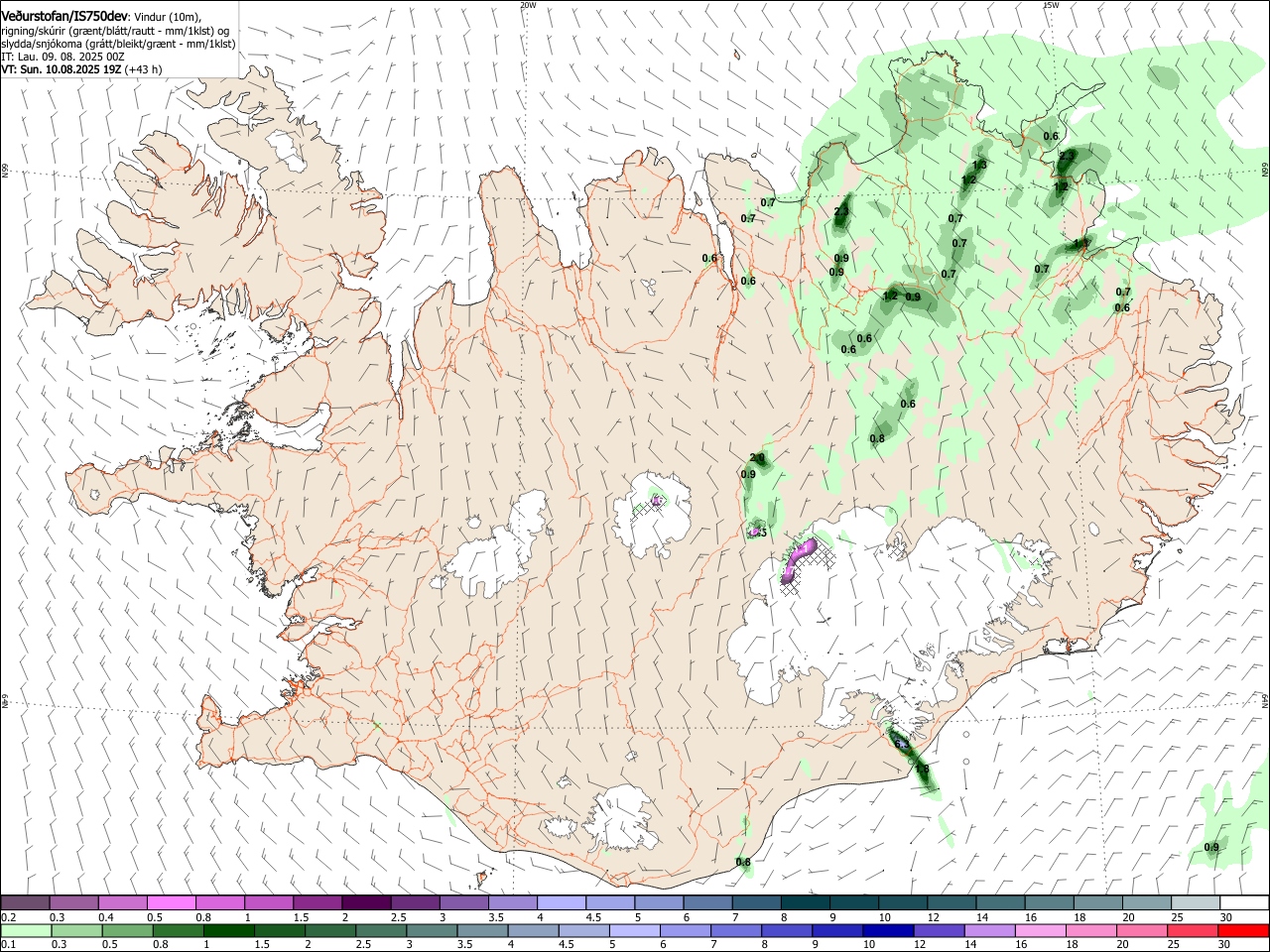The height and width of the screenshot is (952, 1270).
Task: Click the 'Vindur (10m)' label in header
Action: [x=167, y=17]
